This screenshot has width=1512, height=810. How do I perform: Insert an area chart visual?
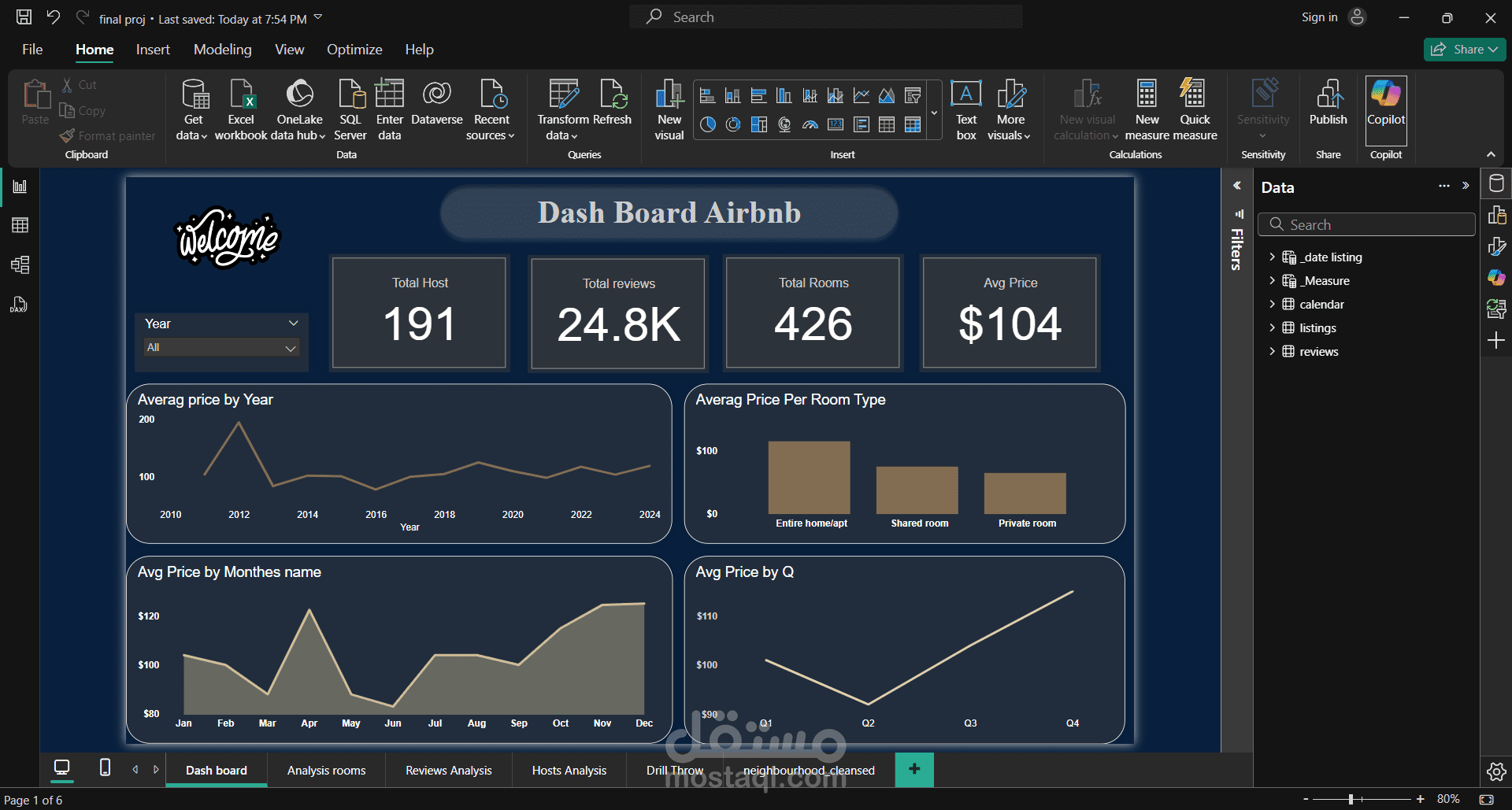point(887,96)
